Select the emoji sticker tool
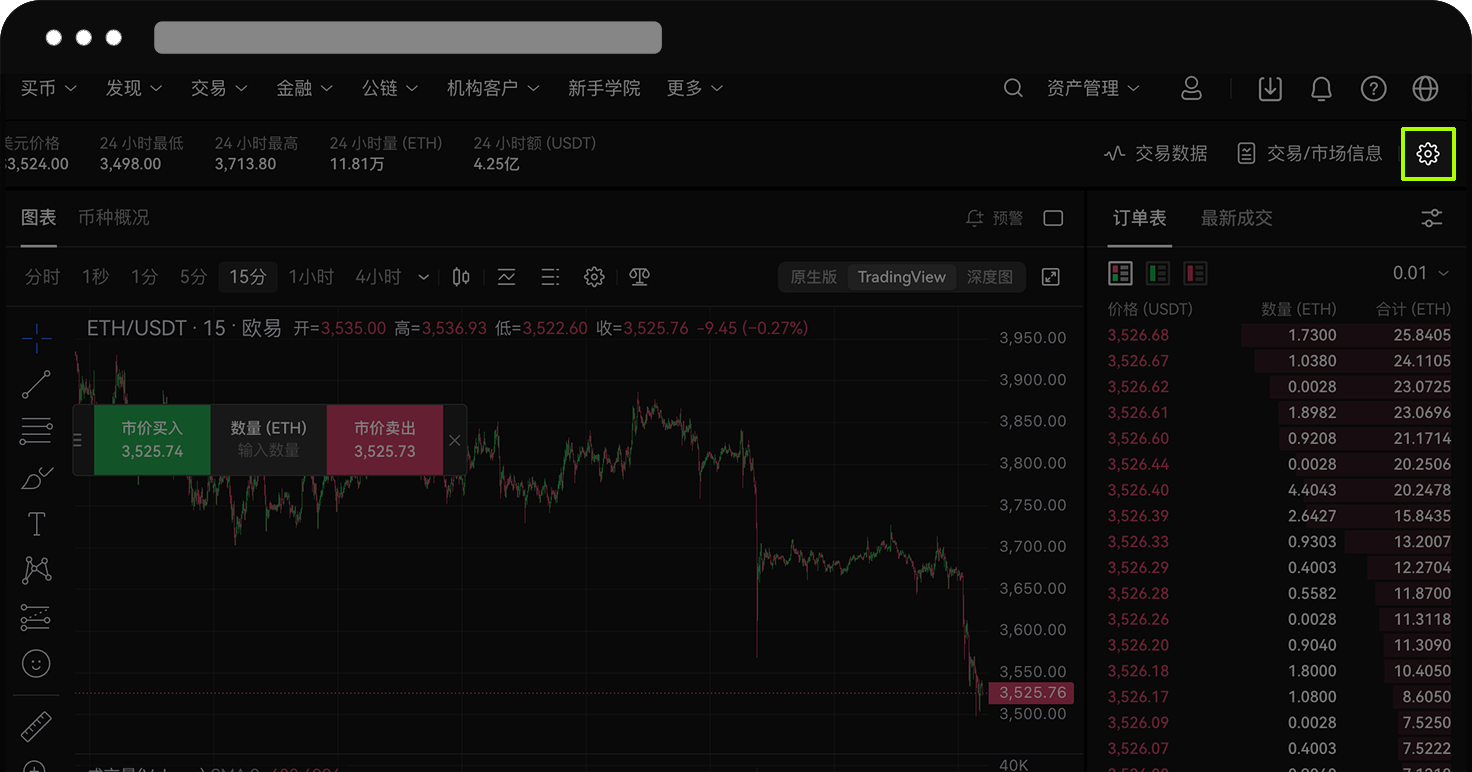Image resolution: width=1472 pixels, height=772 pixels. (36, 663)
